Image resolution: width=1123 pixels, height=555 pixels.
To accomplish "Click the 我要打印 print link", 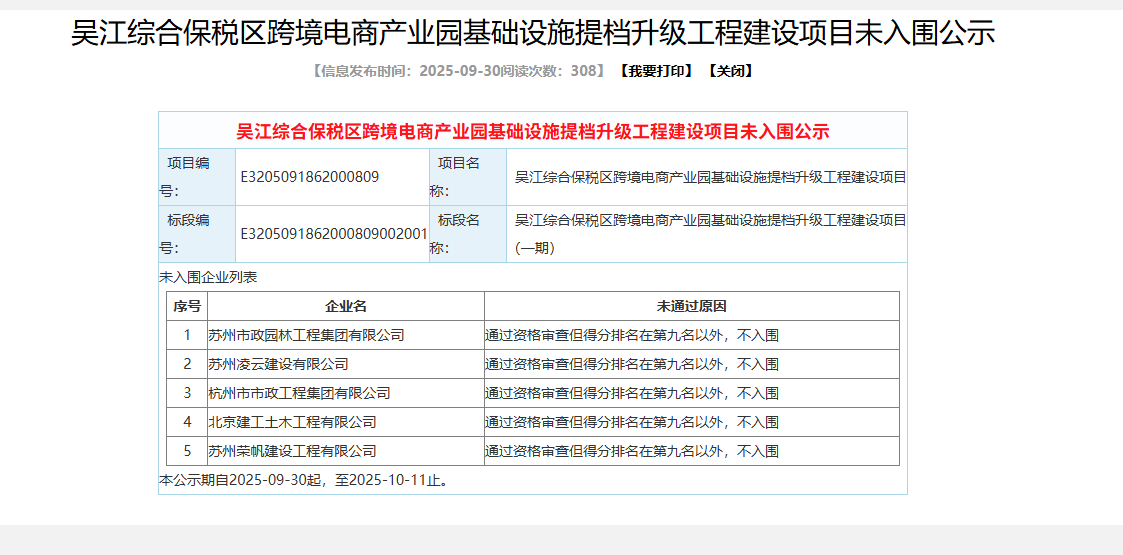I will (x=655, y=71).
